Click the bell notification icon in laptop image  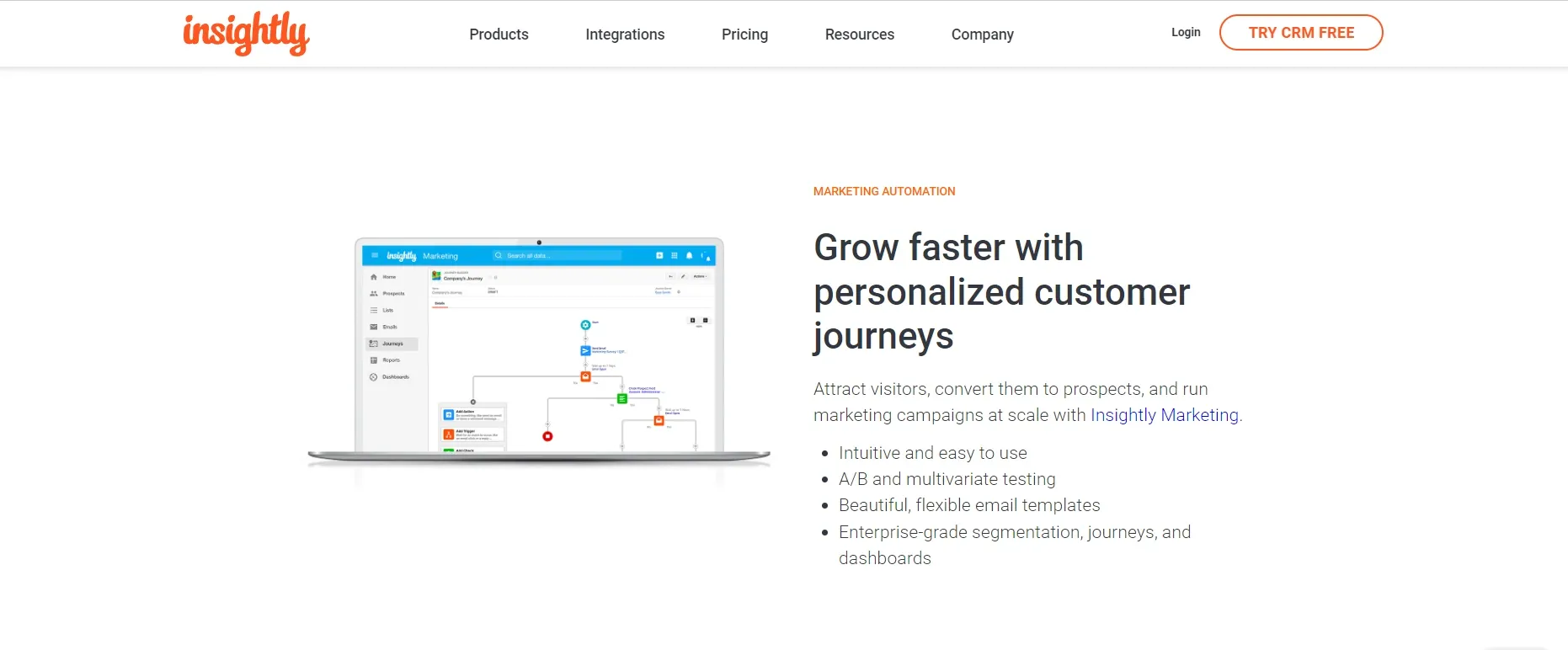click(689, 255)
